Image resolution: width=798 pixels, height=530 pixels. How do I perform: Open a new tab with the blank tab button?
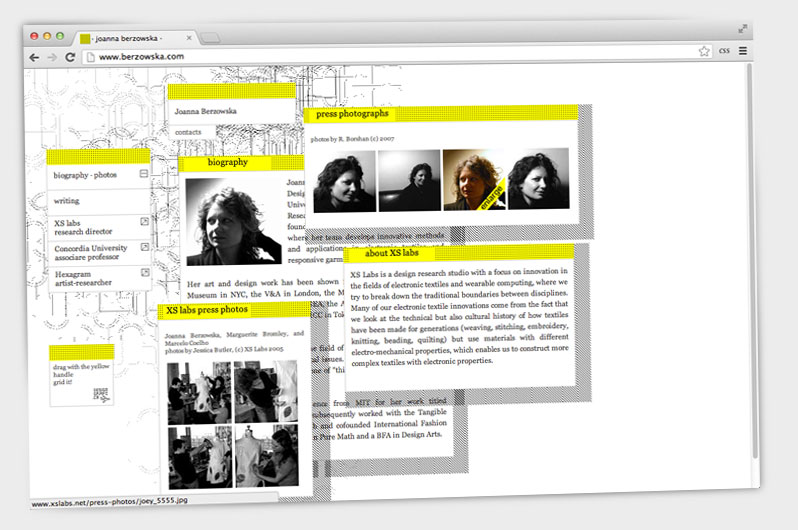point(212,38)
